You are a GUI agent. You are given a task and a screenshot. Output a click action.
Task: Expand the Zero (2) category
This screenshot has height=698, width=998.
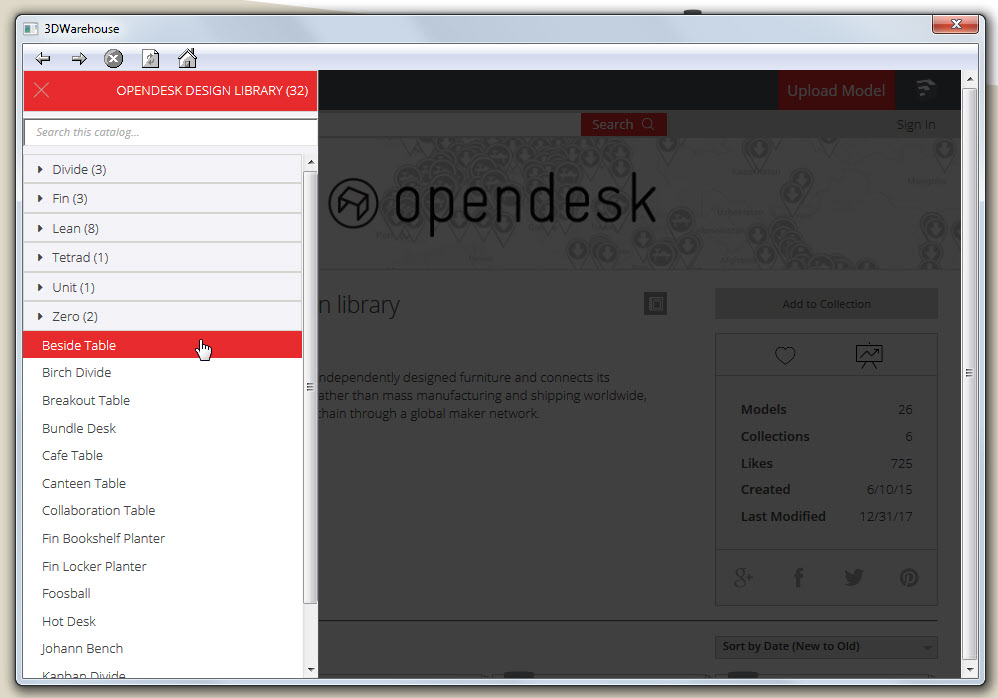162,317
